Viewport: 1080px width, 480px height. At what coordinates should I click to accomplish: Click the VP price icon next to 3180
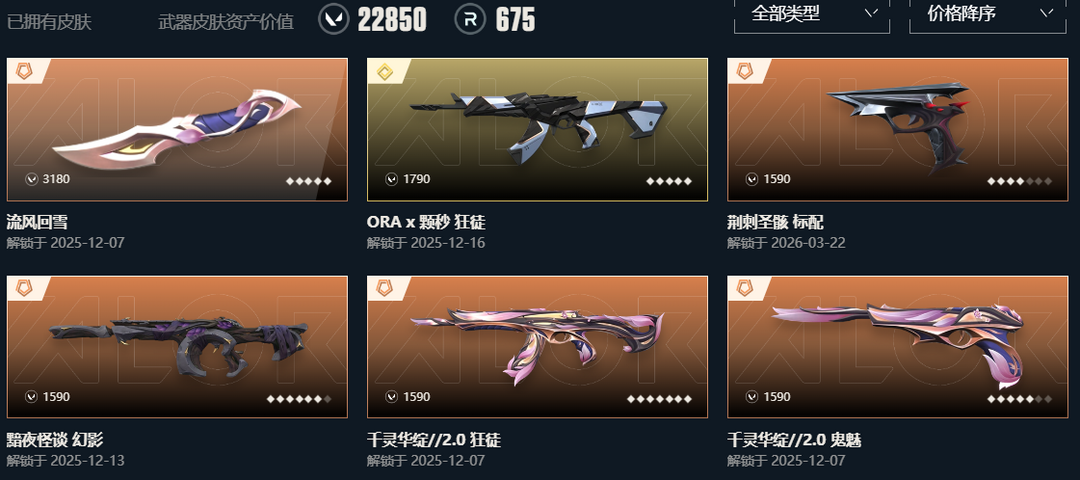click(x=31, y=179)
